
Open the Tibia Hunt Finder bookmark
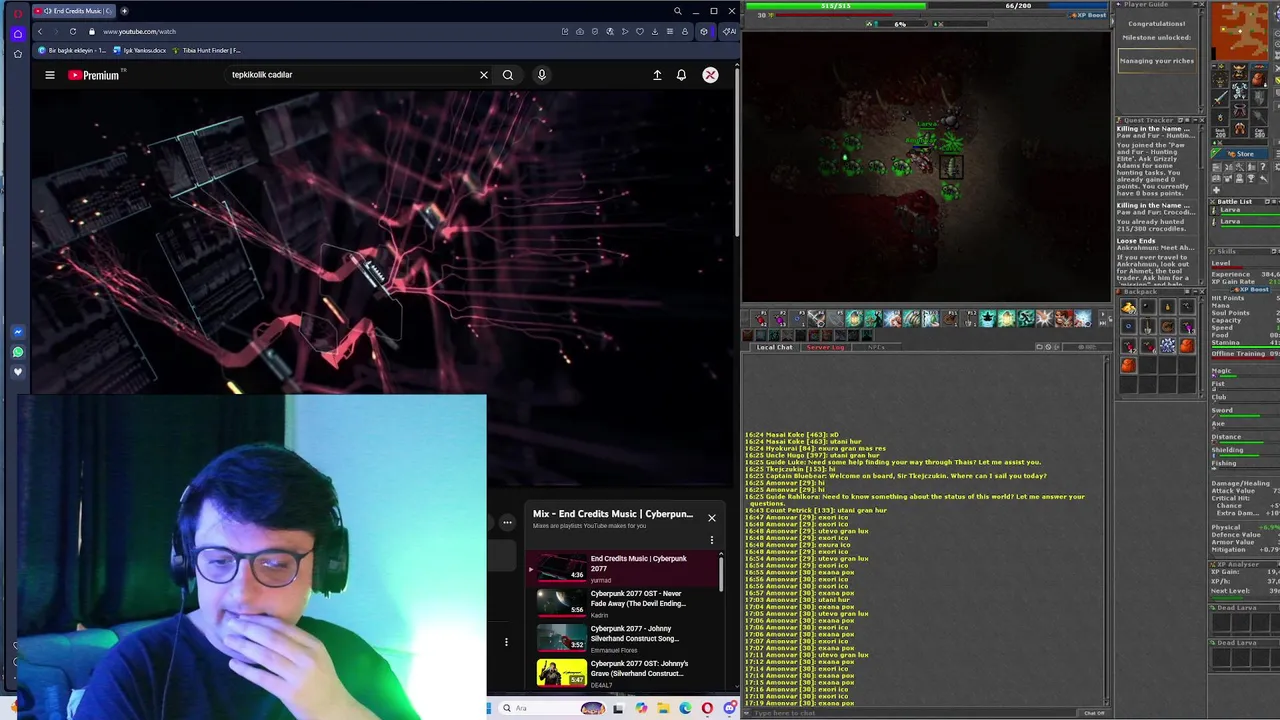(207, 50)
